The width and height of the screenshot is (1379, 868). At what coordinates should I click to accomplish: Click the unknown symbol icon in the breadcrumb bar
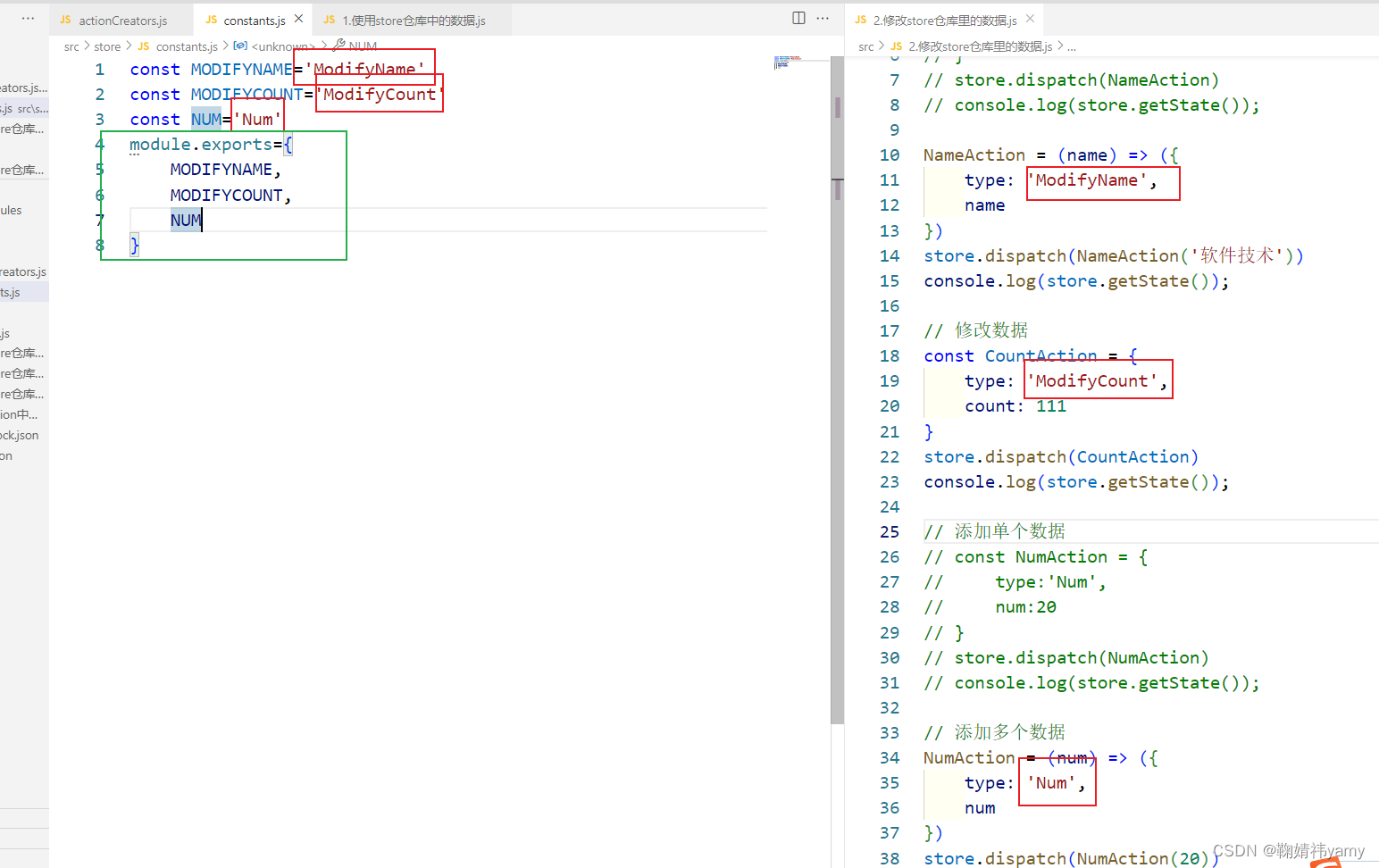click(239, 46)
